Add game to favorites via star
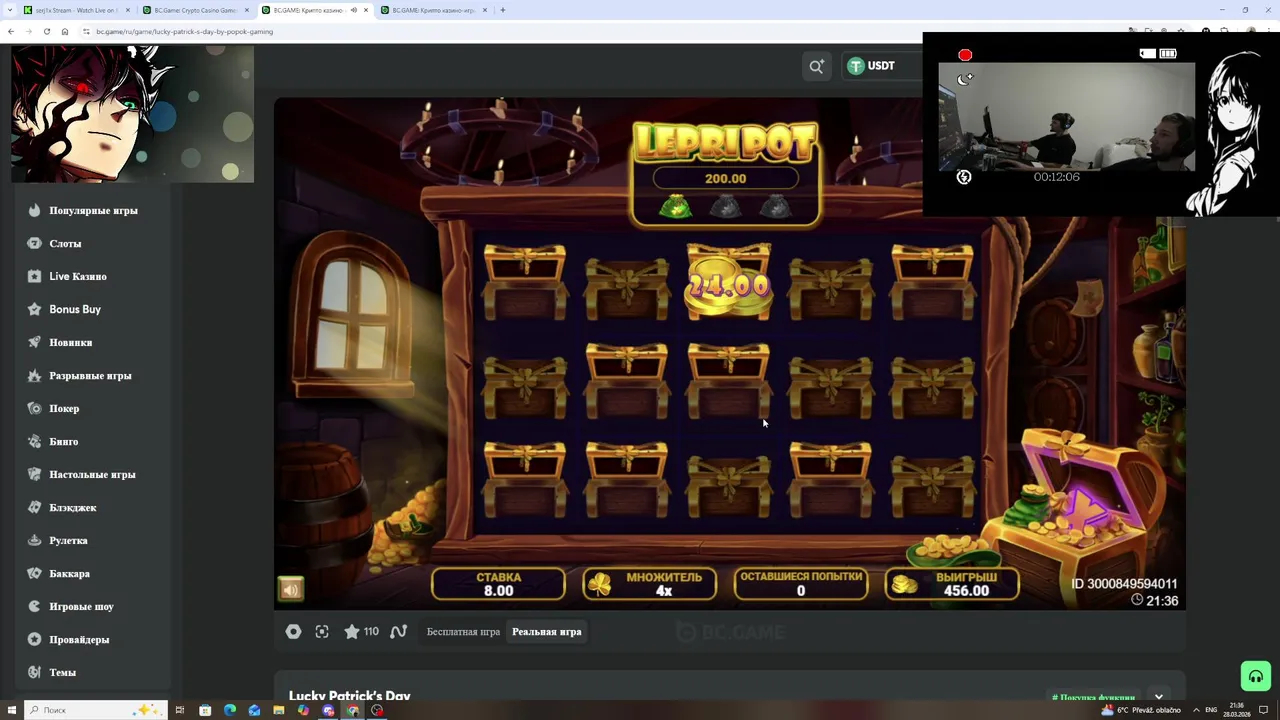 (x=352, y=632)
